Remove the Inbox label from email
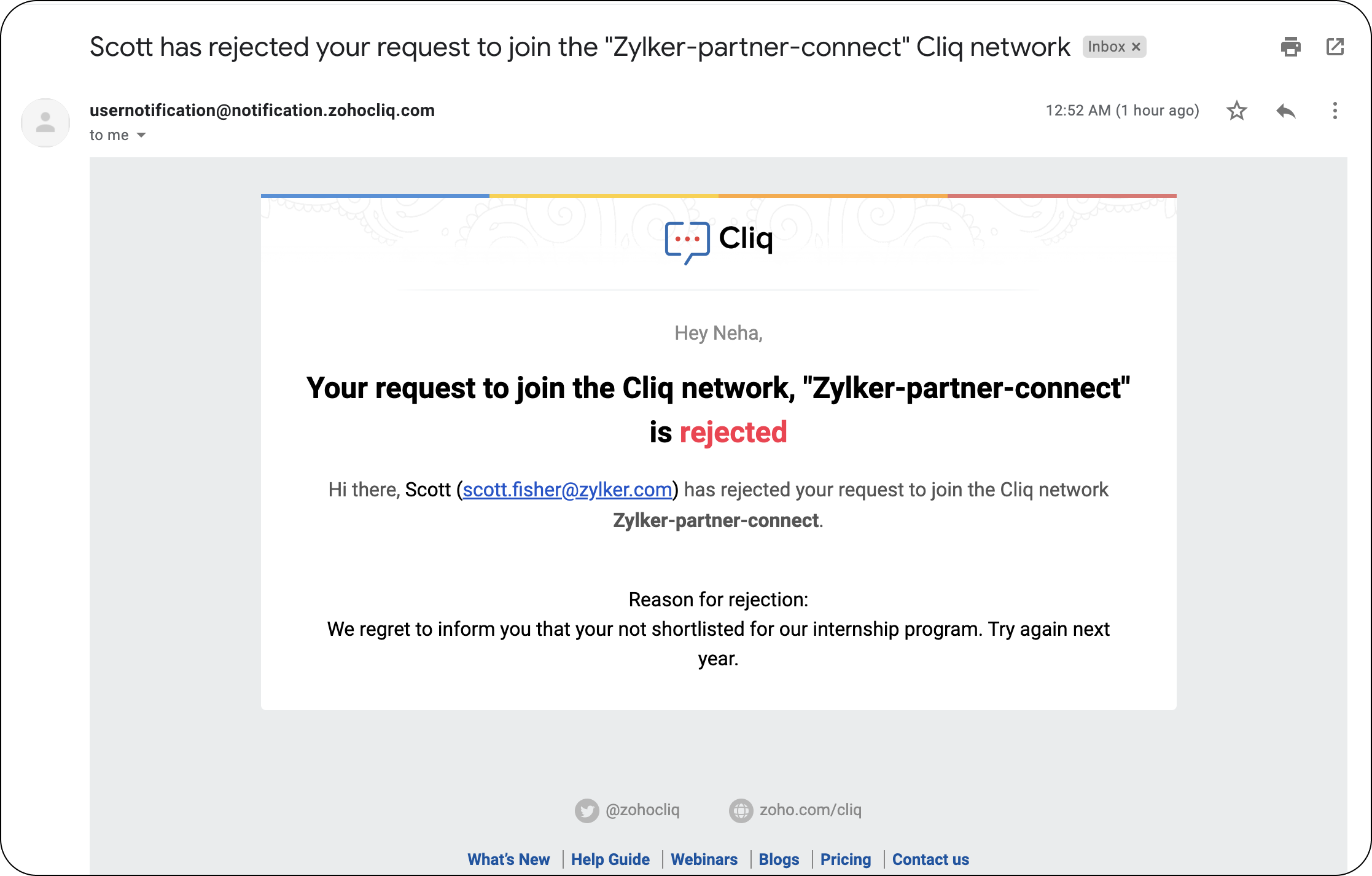 tap(1136, 47)
